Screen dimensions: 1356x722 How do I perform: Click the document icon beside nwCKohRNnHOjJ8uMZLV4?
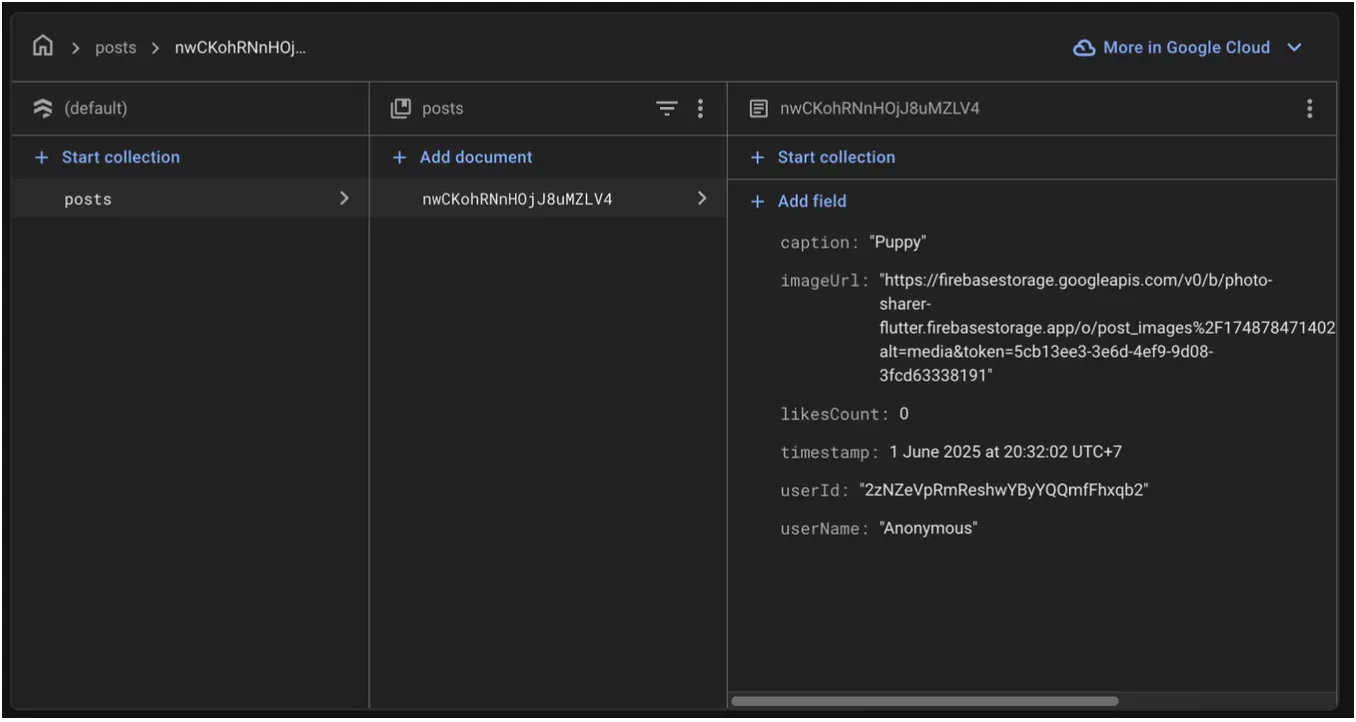coord(759,108)
